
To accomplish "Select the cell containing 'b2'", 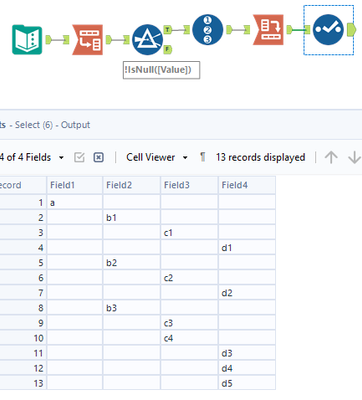I will coord(132,263).
